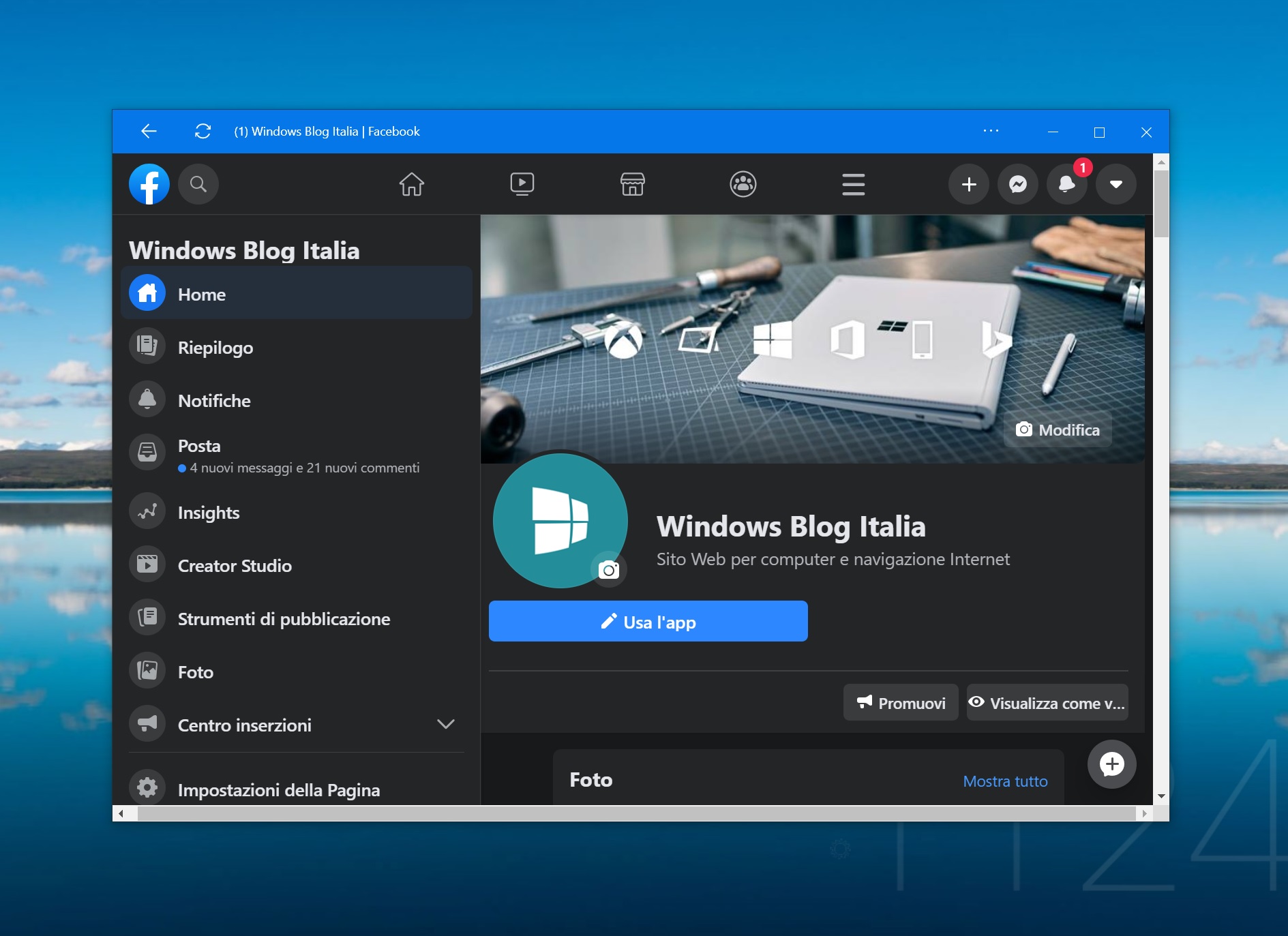Click the plus Create button in top bar
Screen dimensions: 1288x936
(969, 184)
